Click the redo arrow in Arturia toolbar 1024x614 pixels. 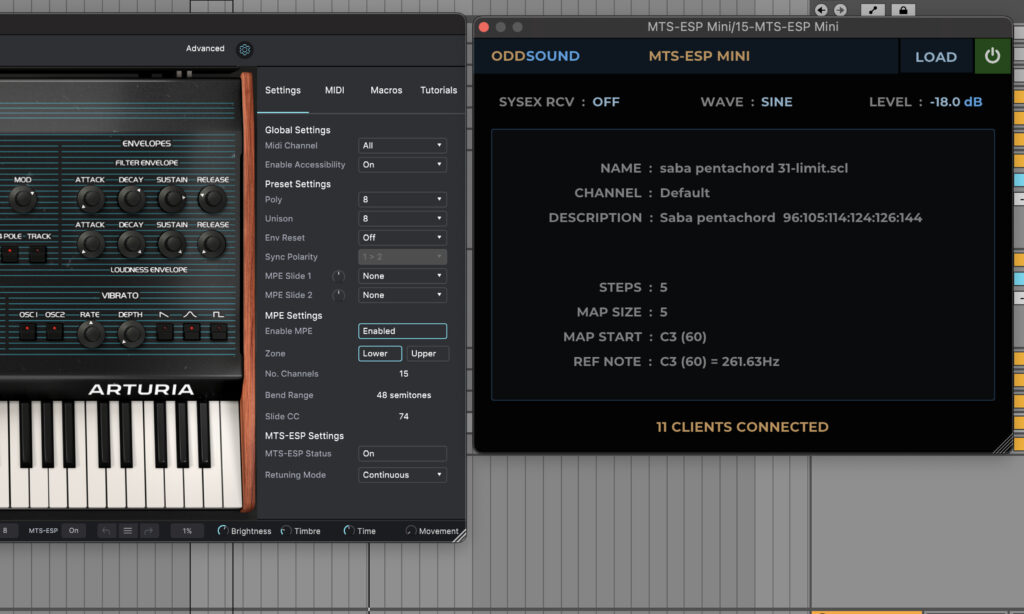(x=149, y=531)
